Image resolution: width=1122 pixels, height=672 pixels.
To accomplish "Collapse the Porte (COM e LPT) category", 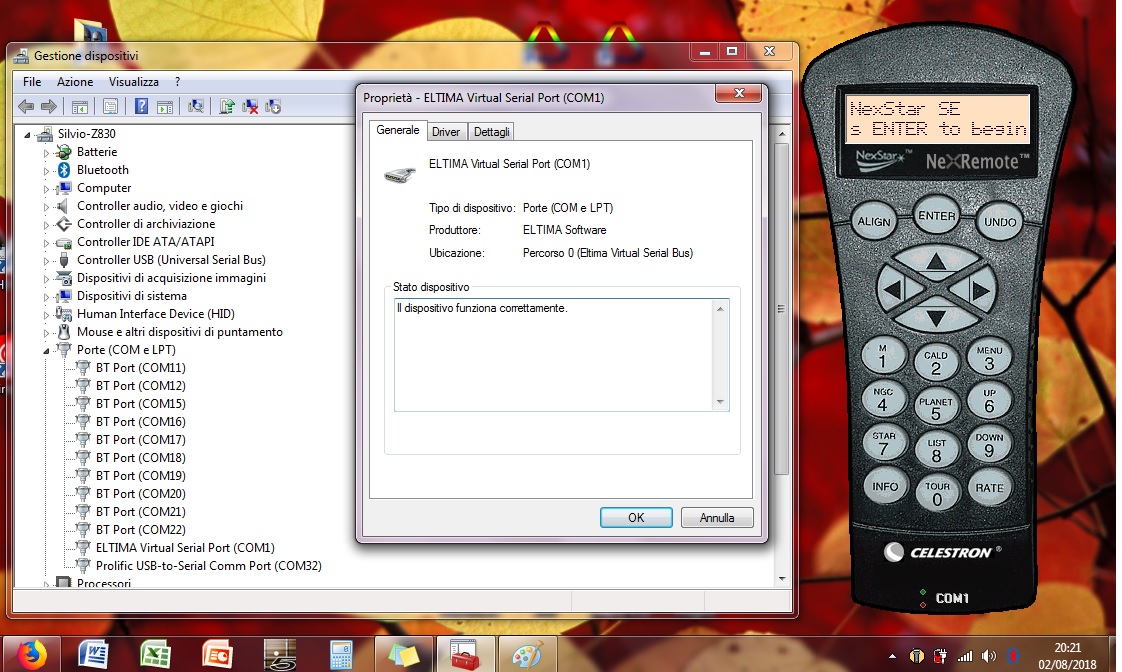I will click(47, 351).
